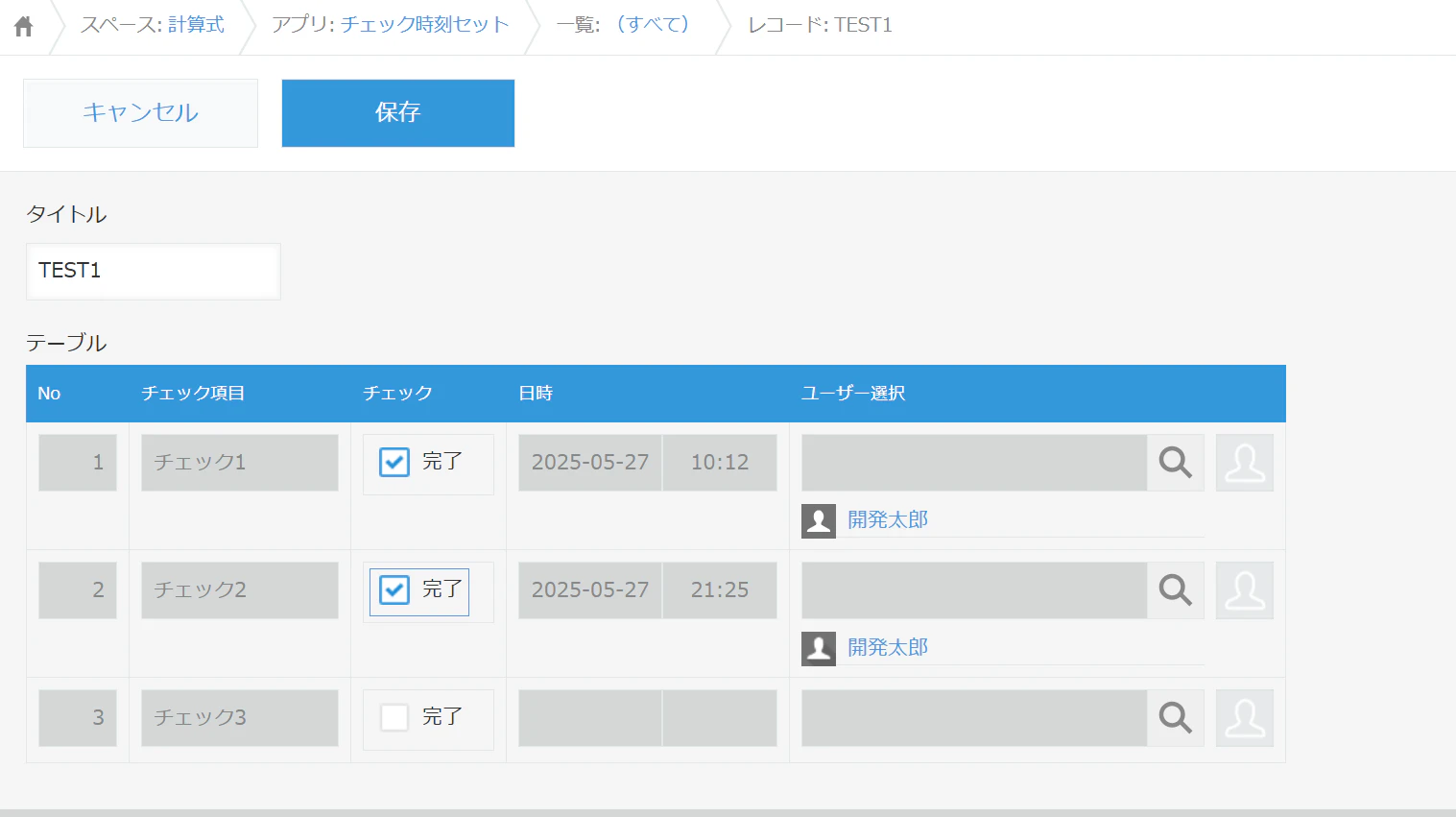The width and height of the screenshot is (1456, 817).
Task: Click レコード: TEST1 breadcrumb text
Action: (820, 25)
